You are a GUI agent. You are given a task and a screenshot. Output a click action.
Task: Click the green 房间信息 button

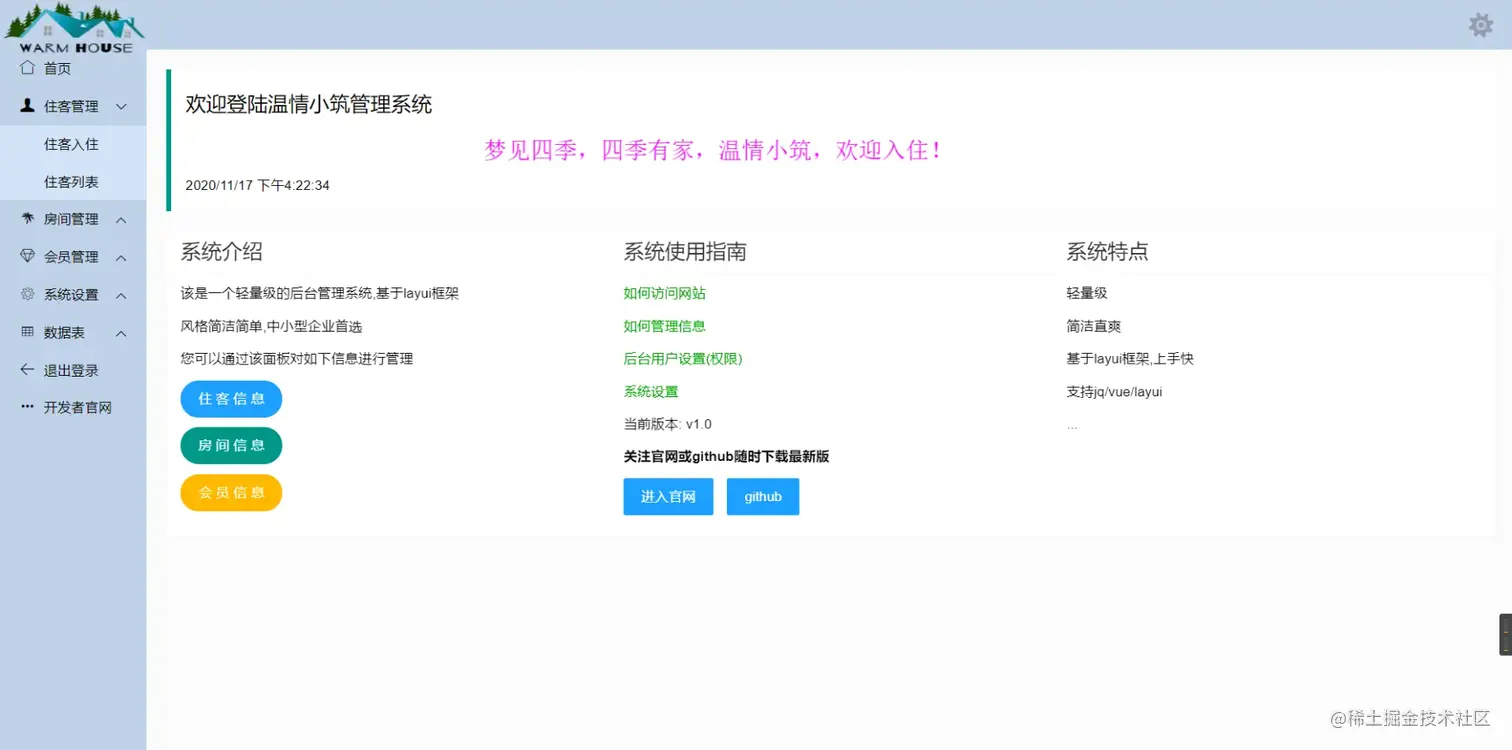231,446
